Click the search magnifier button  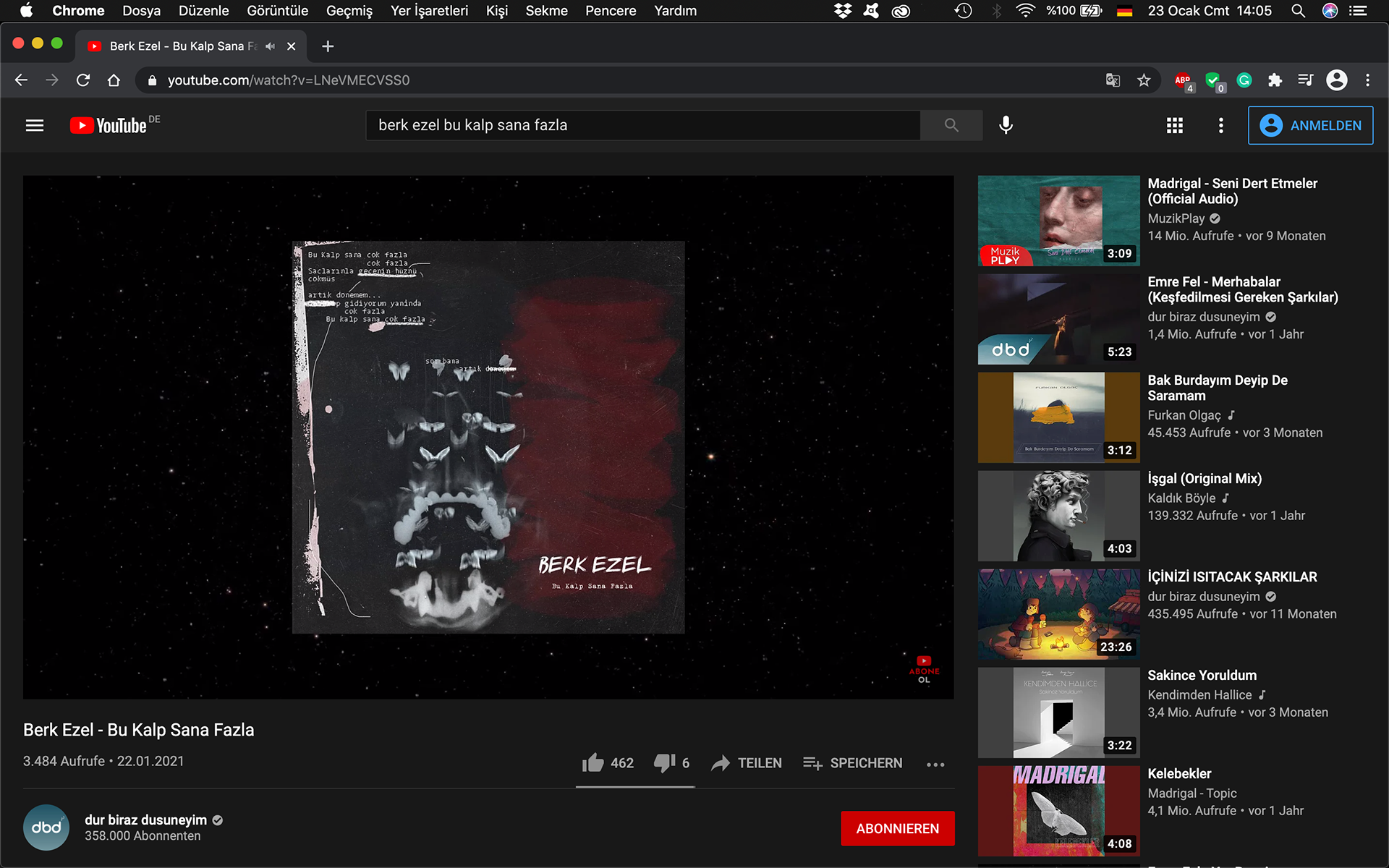point(951,125)
